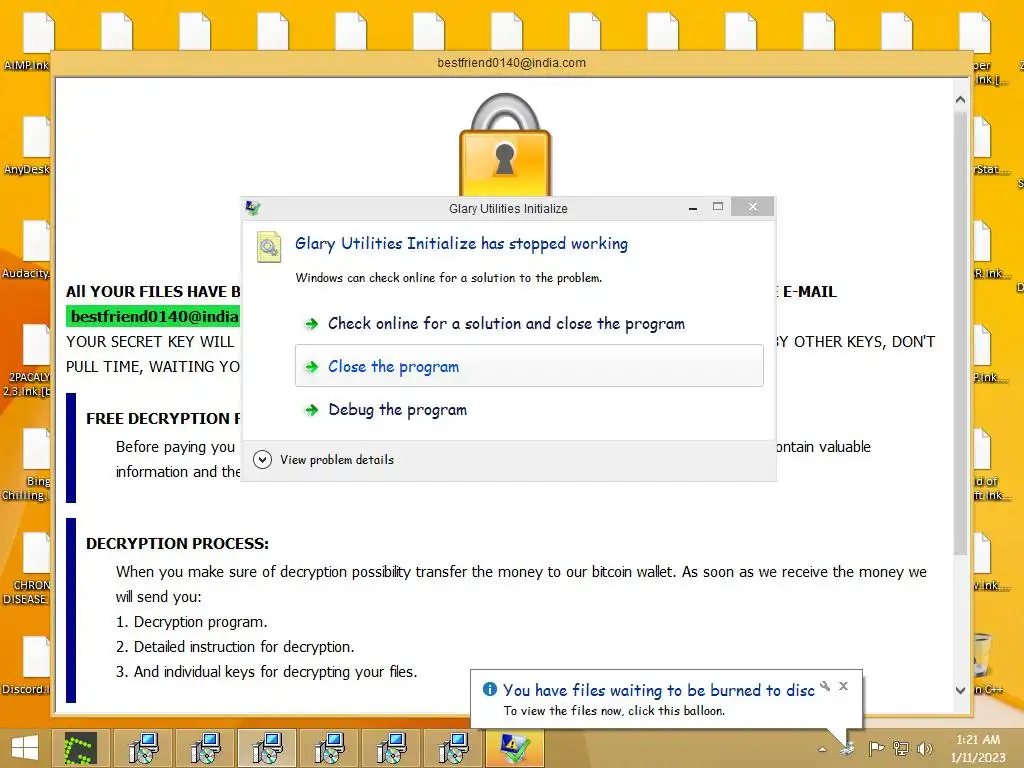Click the installer taskbar button left of Glary icon
1024x768 pixels.
452,748
